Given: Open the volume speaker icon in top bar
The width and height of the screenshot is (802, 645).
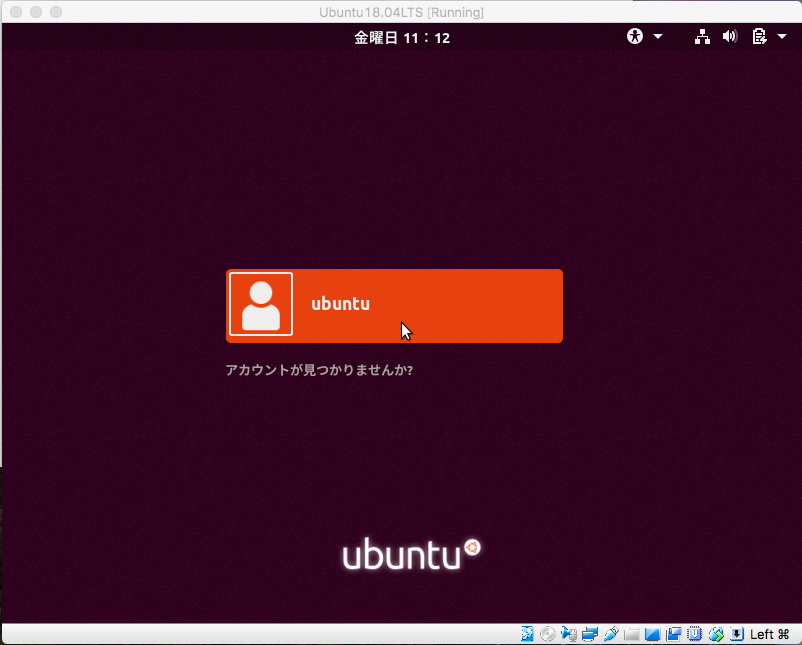Looking at the screenshot, I should (730, 36).
